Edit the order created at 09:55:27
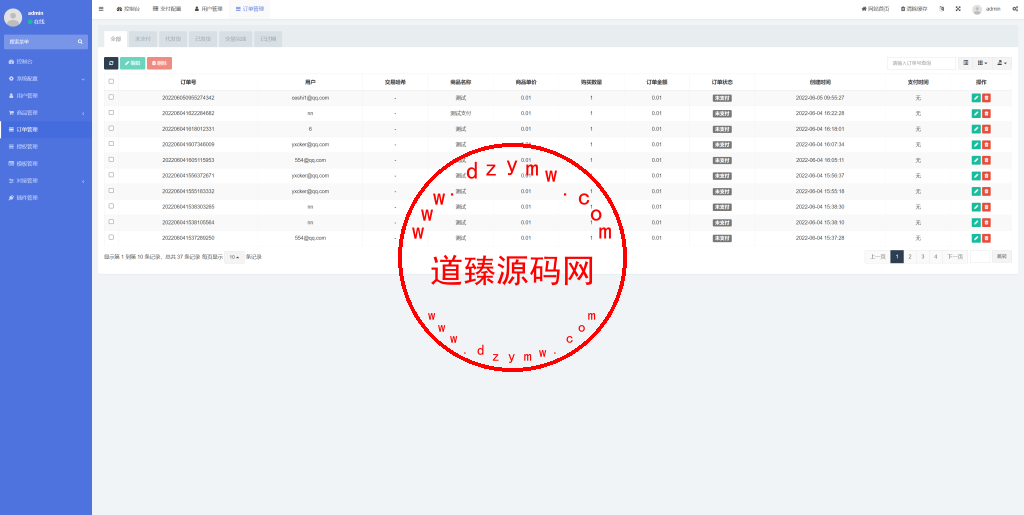 pyautogui.click(x=976, y=98)
